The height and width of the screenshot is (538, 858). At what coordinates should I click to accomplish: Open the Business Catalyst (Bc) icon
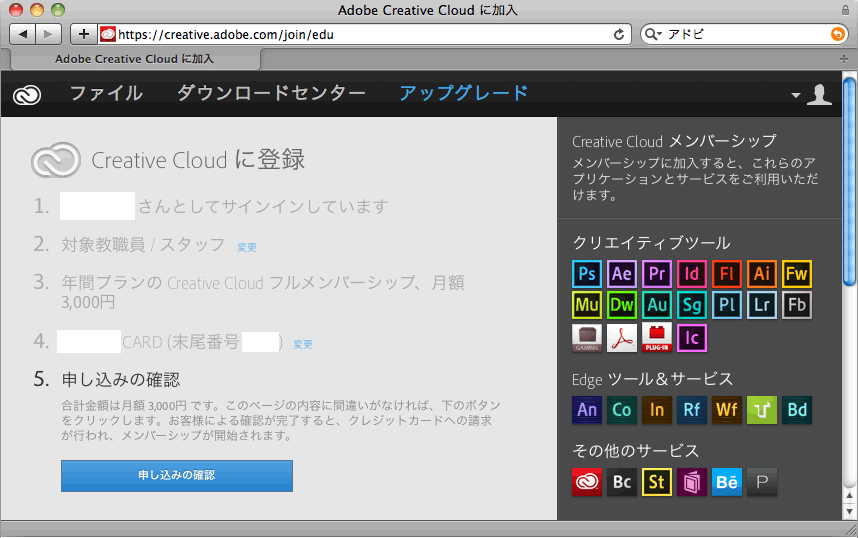[622, 482]
